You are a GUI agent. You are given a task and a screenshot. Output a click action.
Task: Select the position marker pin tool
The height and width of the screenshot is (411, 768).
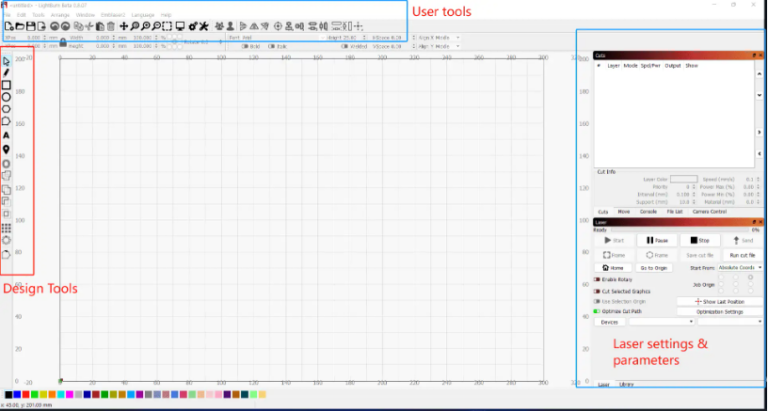click(x=6, y=149)
